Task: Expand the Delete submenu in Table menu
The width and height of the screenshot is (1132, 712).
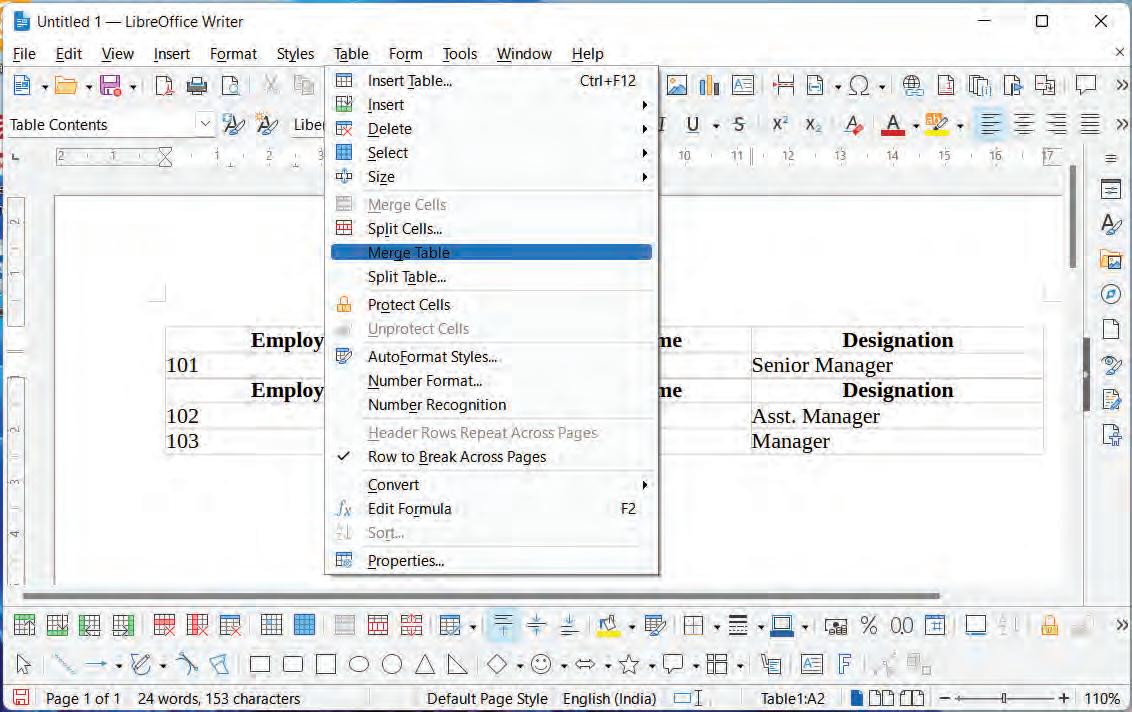Action: point(491,129)
